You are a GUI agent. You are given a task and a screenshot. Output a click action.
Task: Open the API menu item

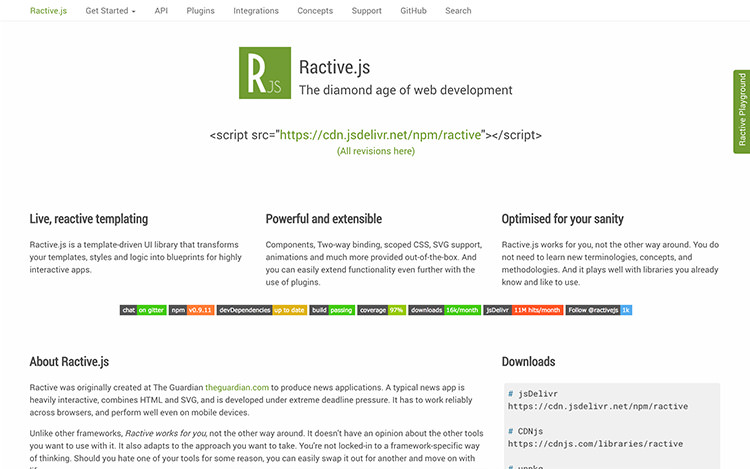161,11
